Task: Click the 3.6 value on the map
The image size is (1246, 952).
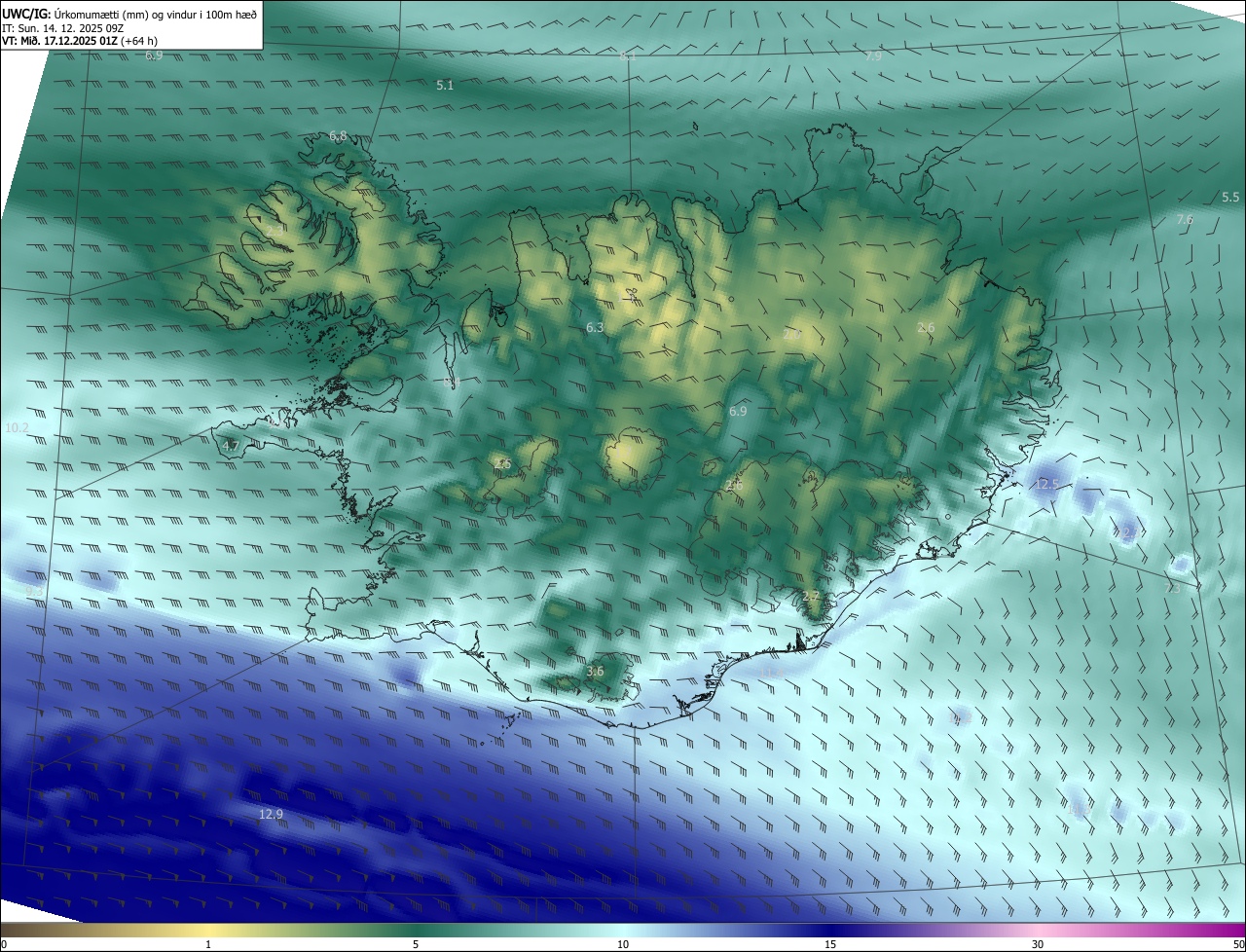Action: click(x=595, y=672)
